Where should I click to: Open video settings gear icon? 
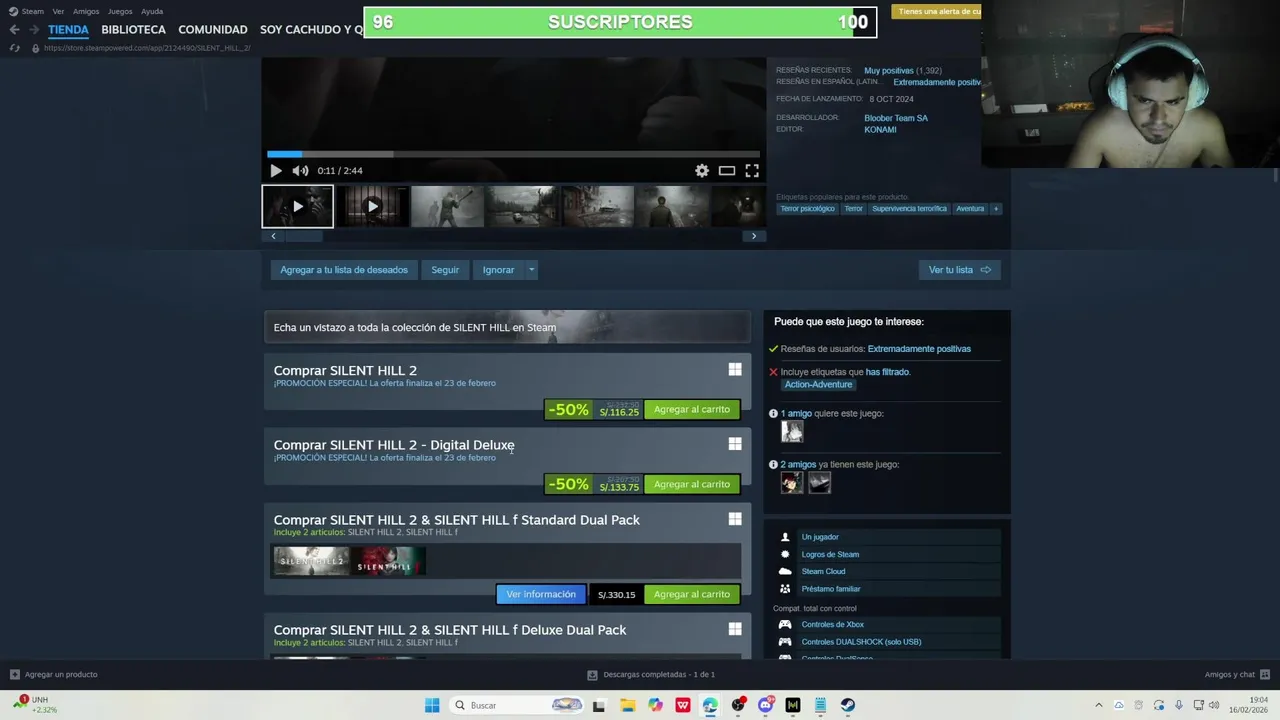(702, 171)
